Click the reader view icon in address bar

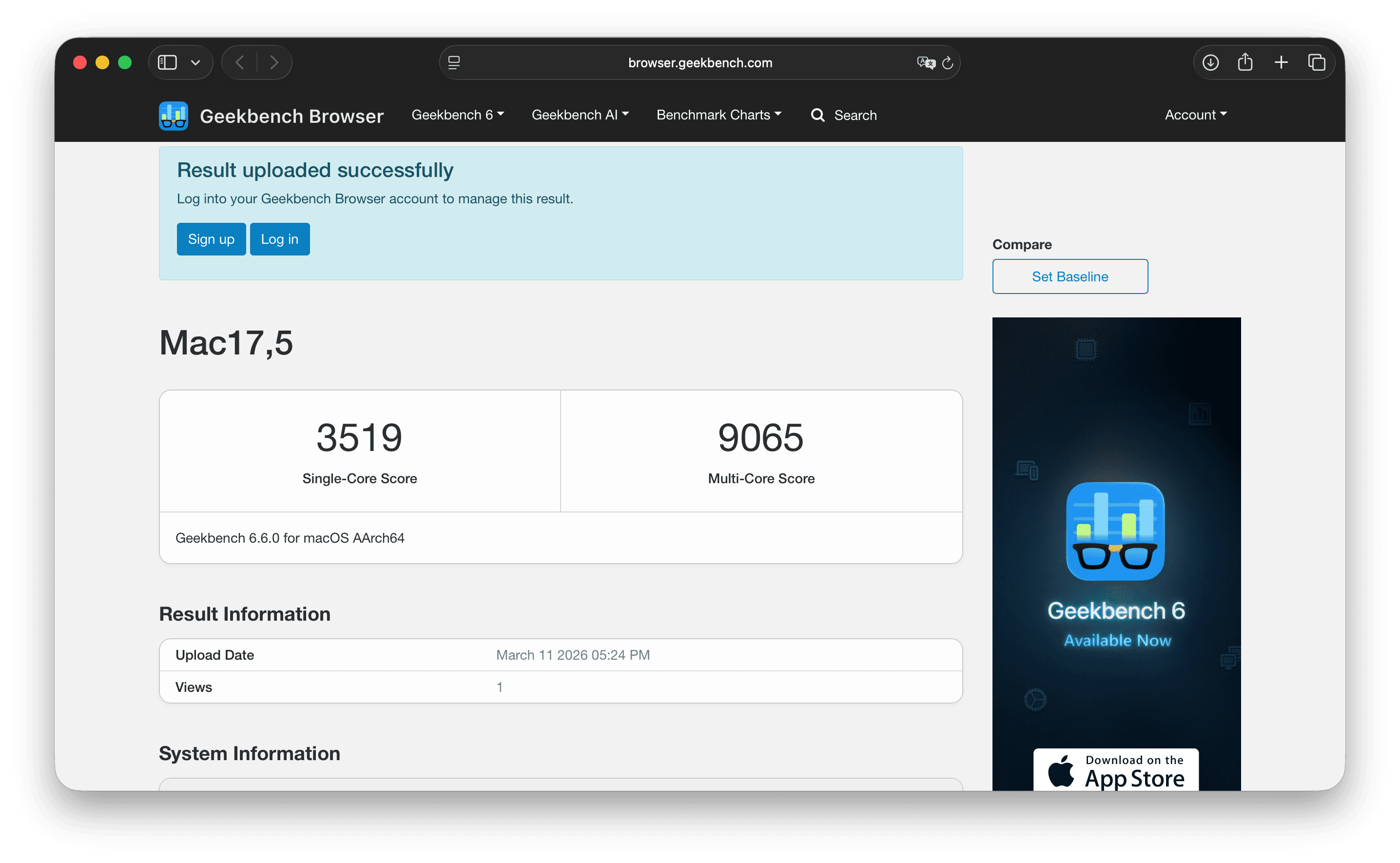(x=454, y=63)
